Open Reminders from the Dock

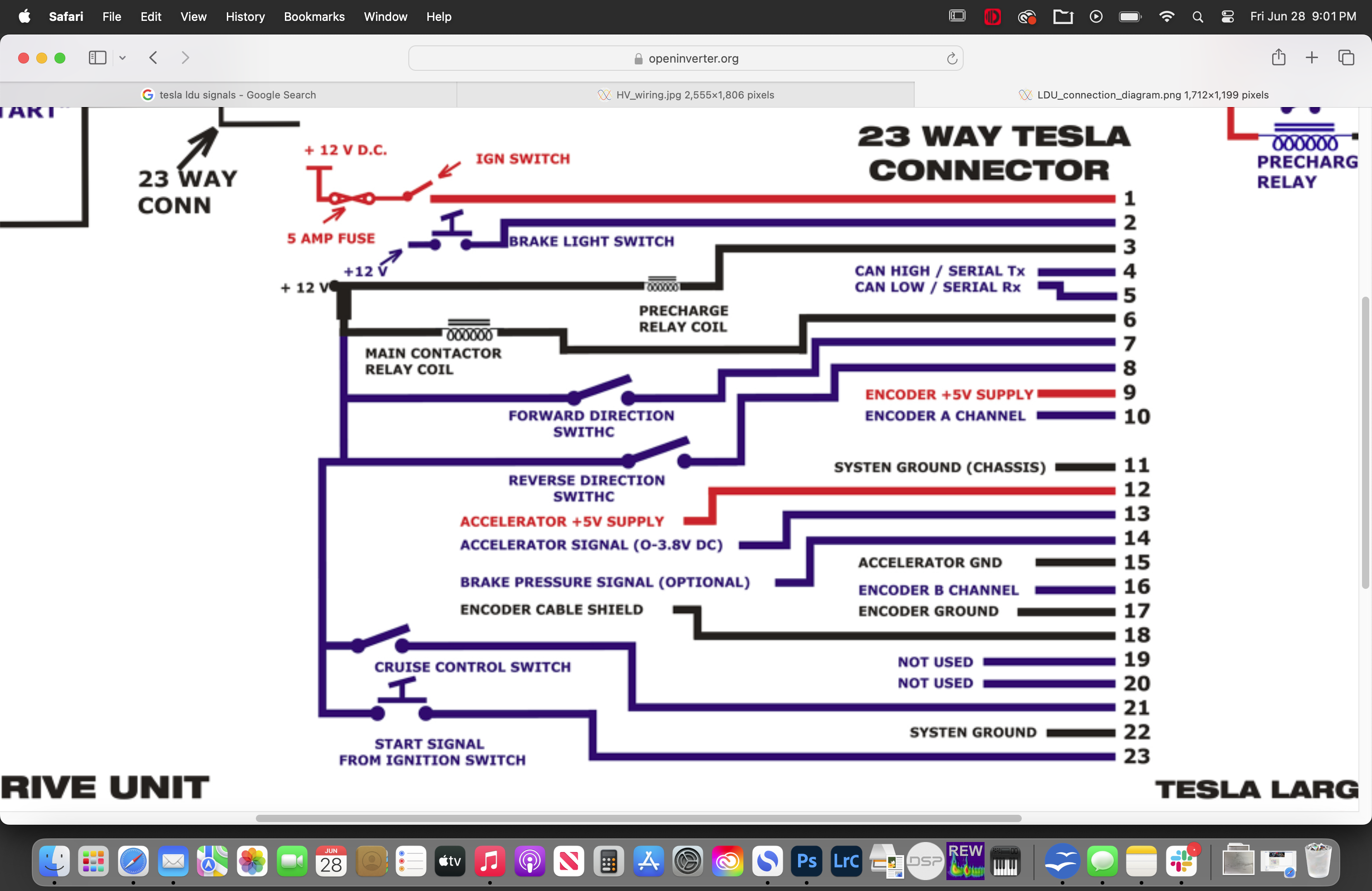tap(411, 861)
